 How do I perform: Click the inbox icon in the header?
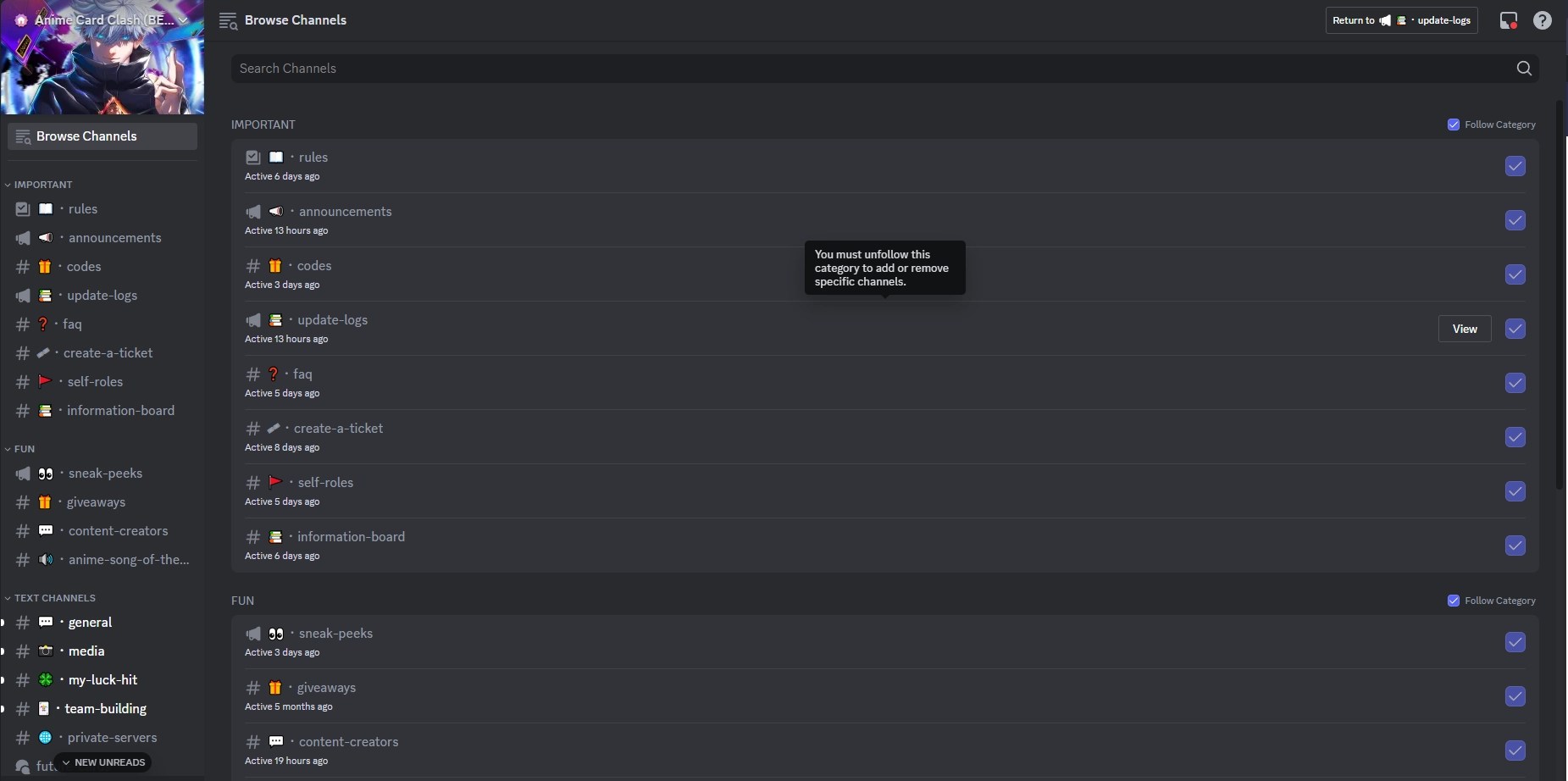click(x=1508, y=20)
